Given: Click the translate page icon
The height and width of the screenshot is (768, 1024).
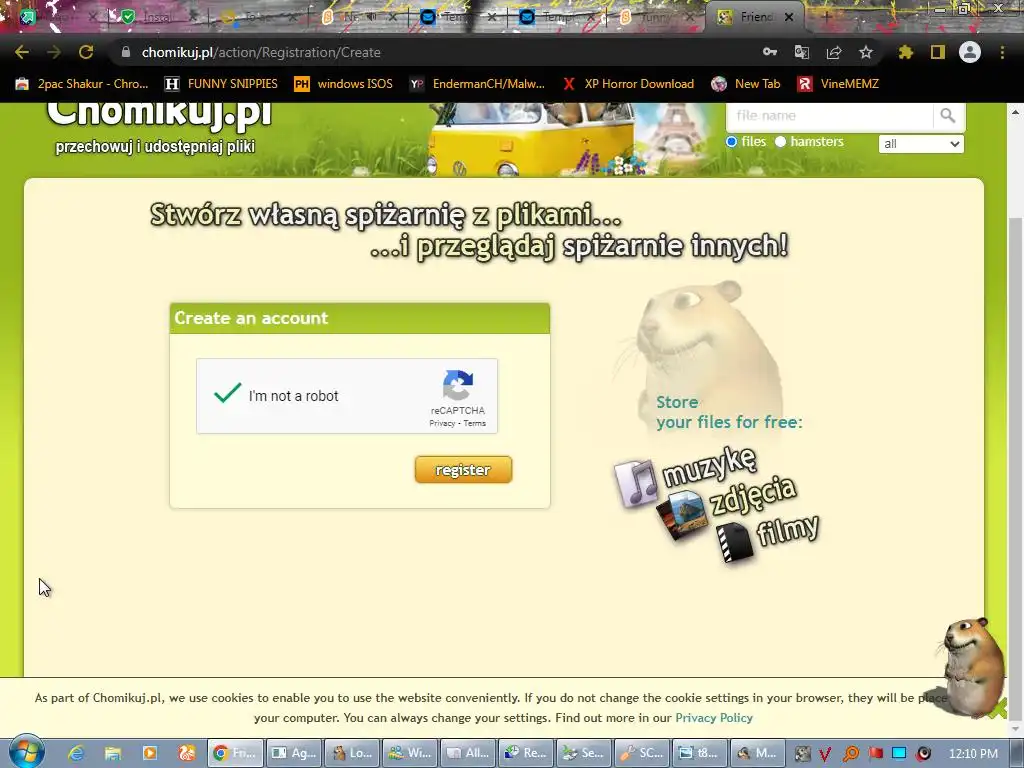Looking at the screenshot, I should click(802, 52).
